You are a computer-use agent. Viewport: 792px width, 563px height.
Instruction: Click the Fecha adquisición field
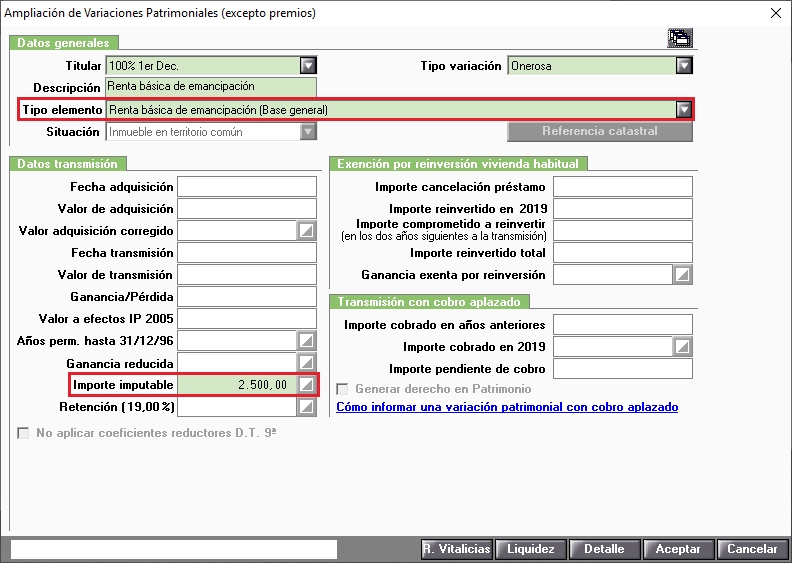click(x=247, y=187)
